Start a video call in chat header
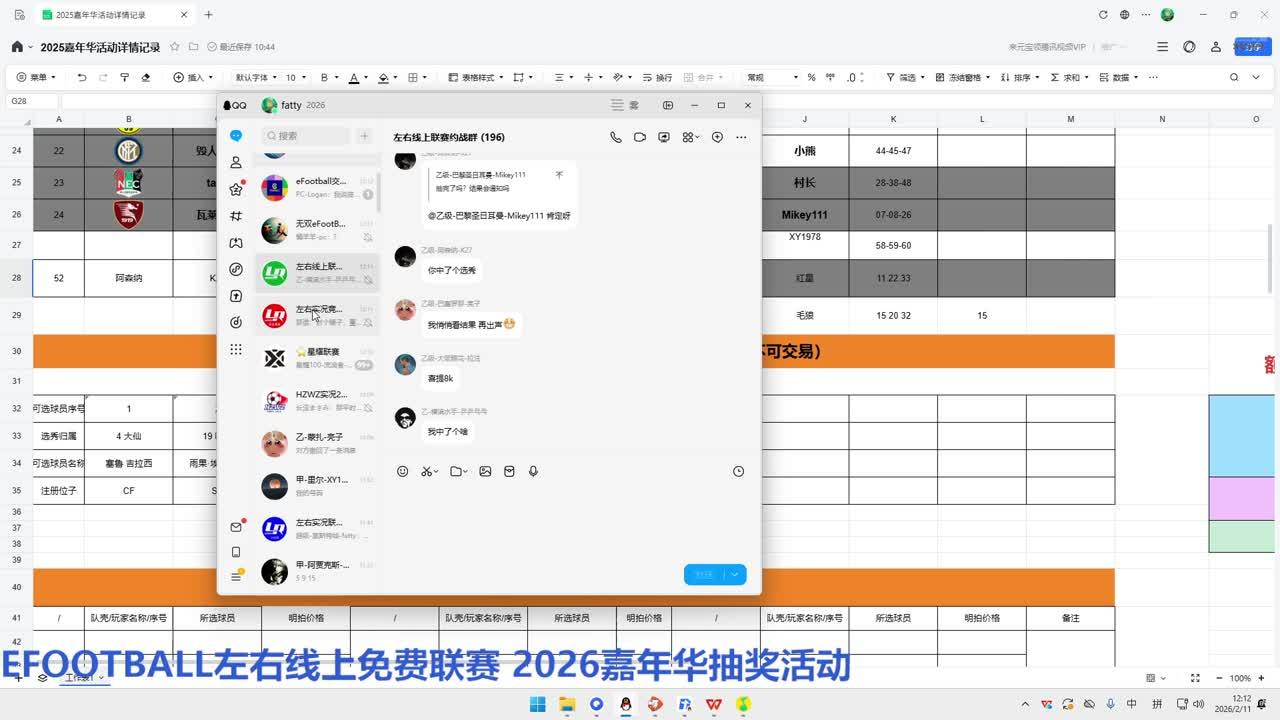The image size is (1280, 720). pos(640,137)
